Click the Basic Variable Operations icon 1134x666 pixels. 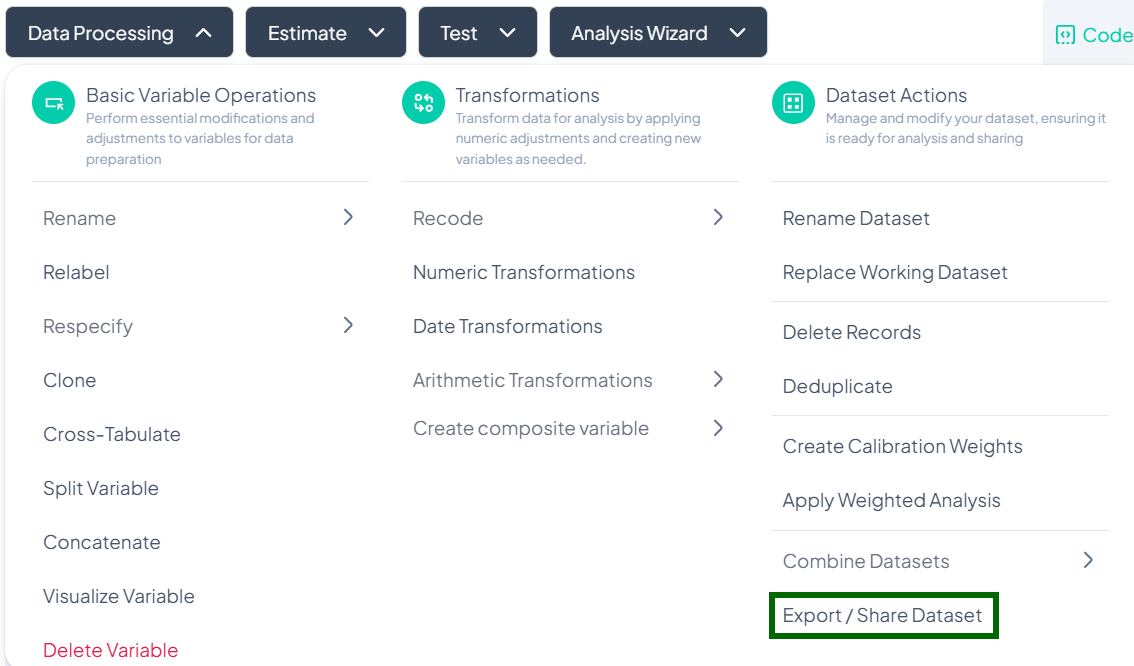54,103
